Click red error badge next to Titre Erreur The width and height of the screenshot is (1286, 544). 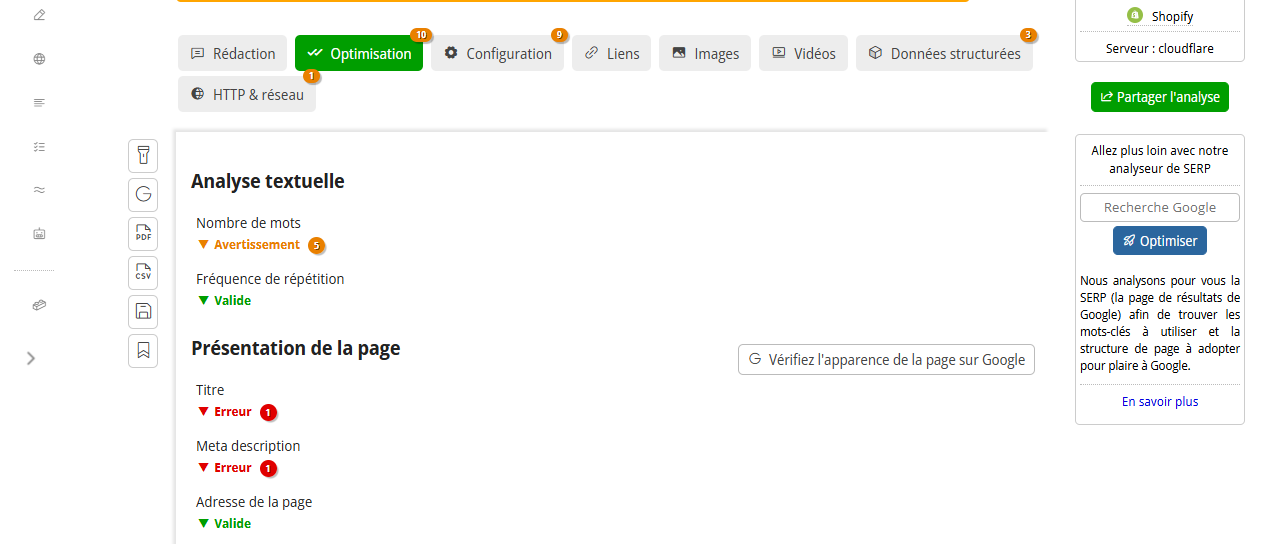click(269, 412)
